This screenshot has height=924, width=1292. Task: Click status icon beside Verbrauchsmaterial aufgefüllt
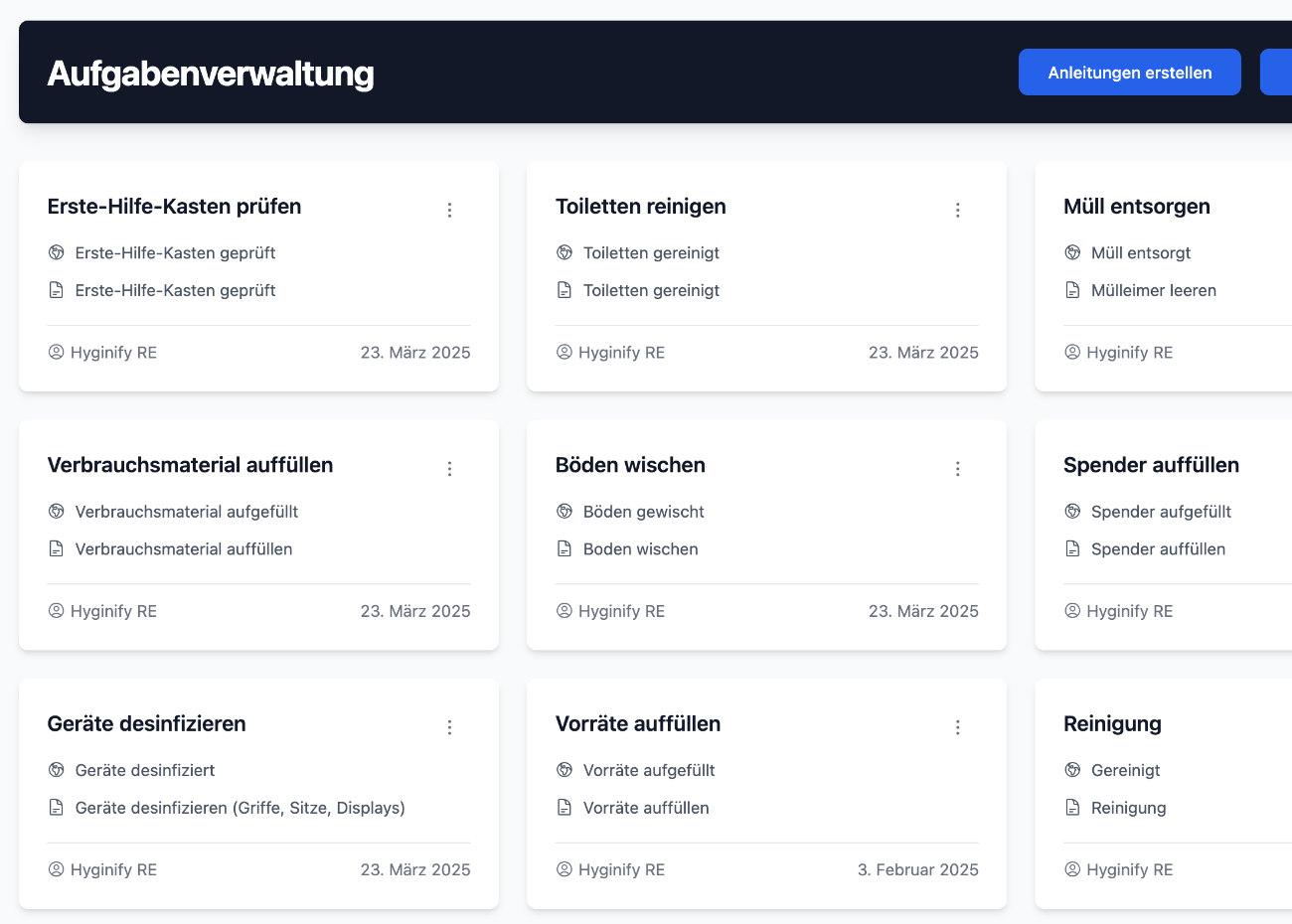pyautogui.click(x=57, y=511)
